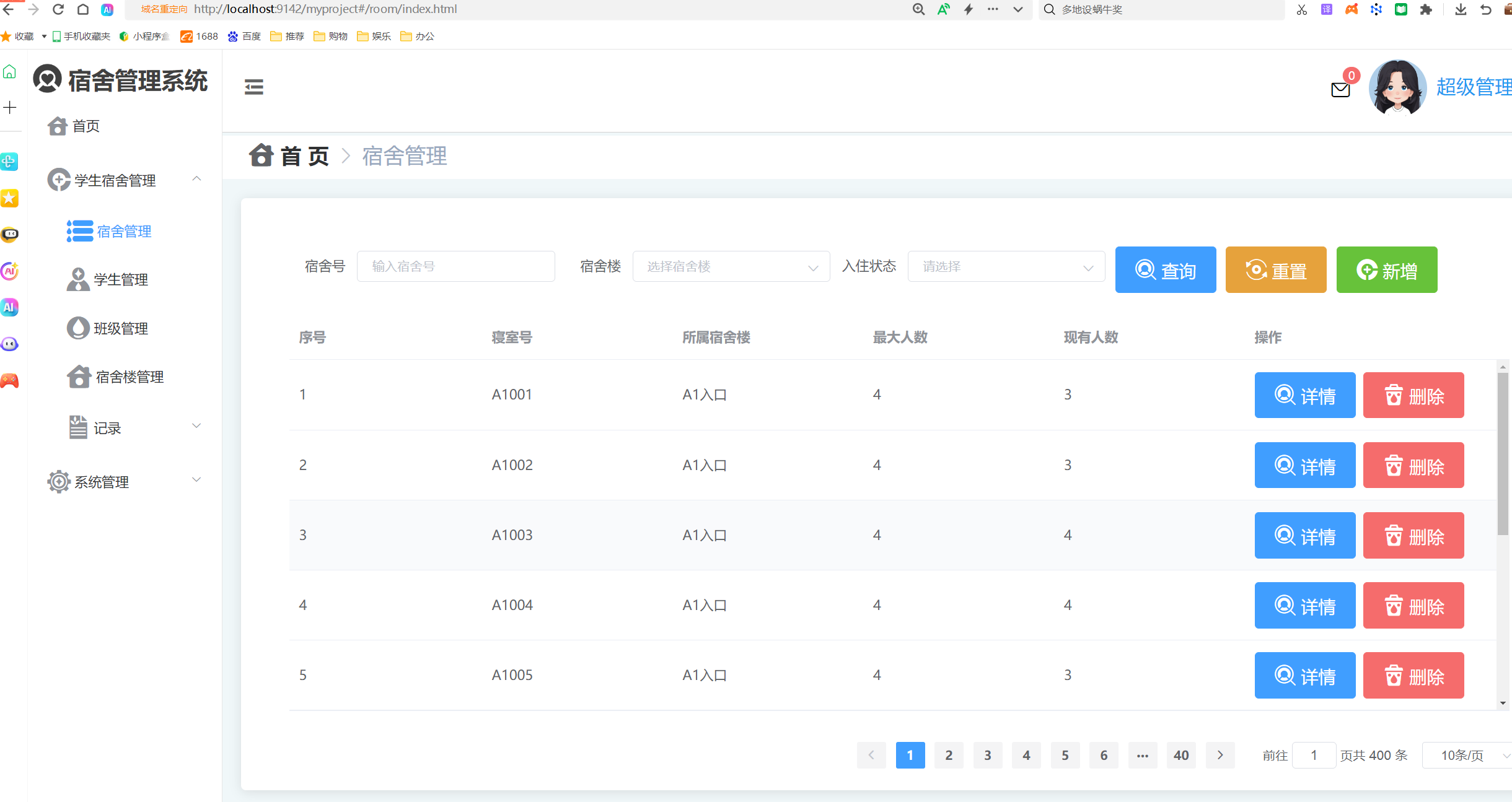The height and width of the screenshot is (802, 1512).
Task: Open the 百度 bookmark
Action: (244, 36)
